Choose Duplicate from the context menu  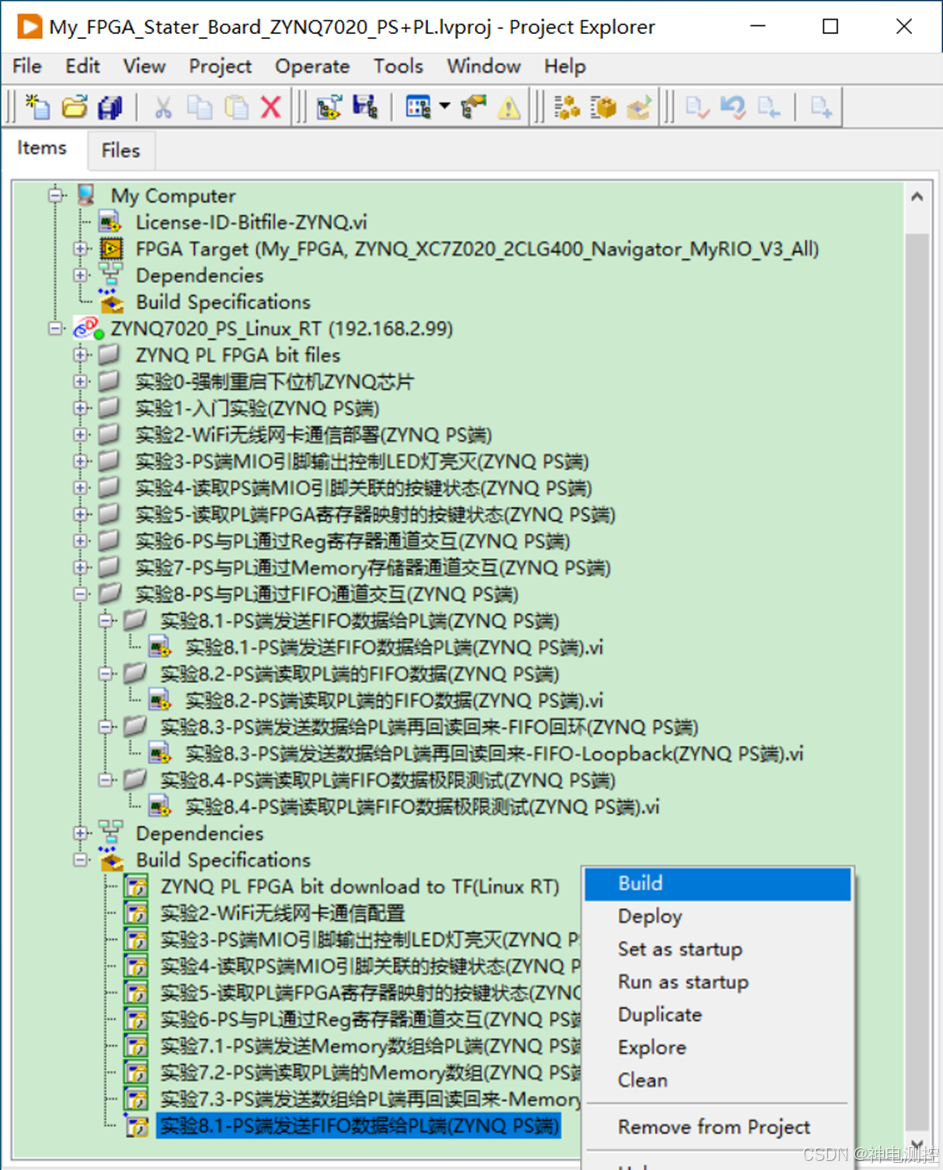click(717, 1015)
